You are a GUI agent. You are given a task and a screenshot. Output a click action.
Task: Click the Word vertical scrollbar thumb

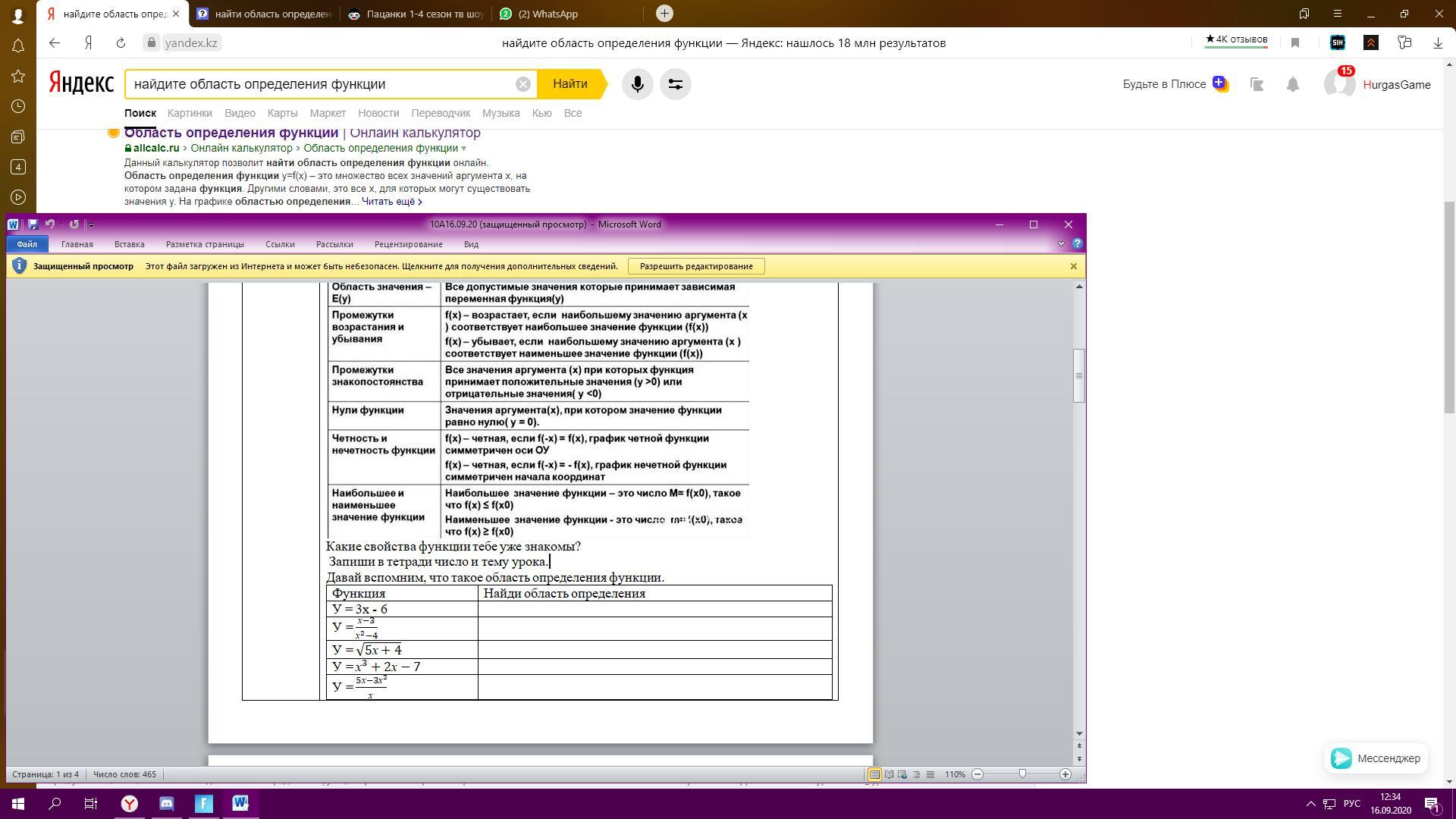1079,375
